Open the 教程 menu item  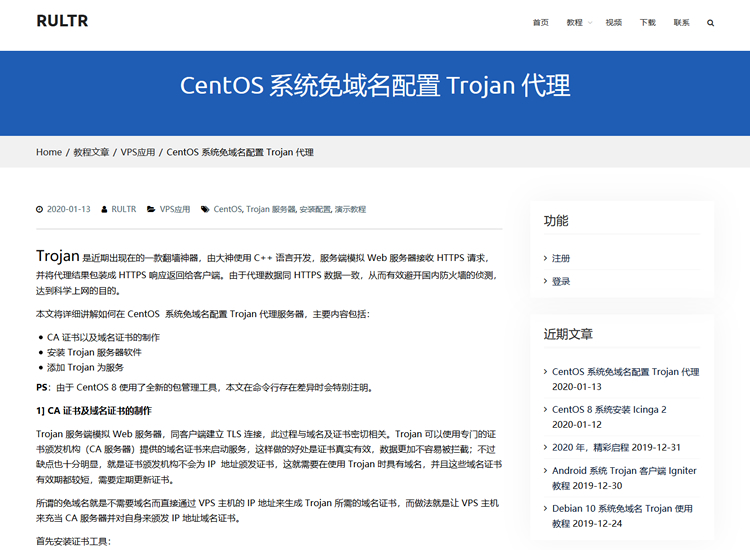[574, 22]
